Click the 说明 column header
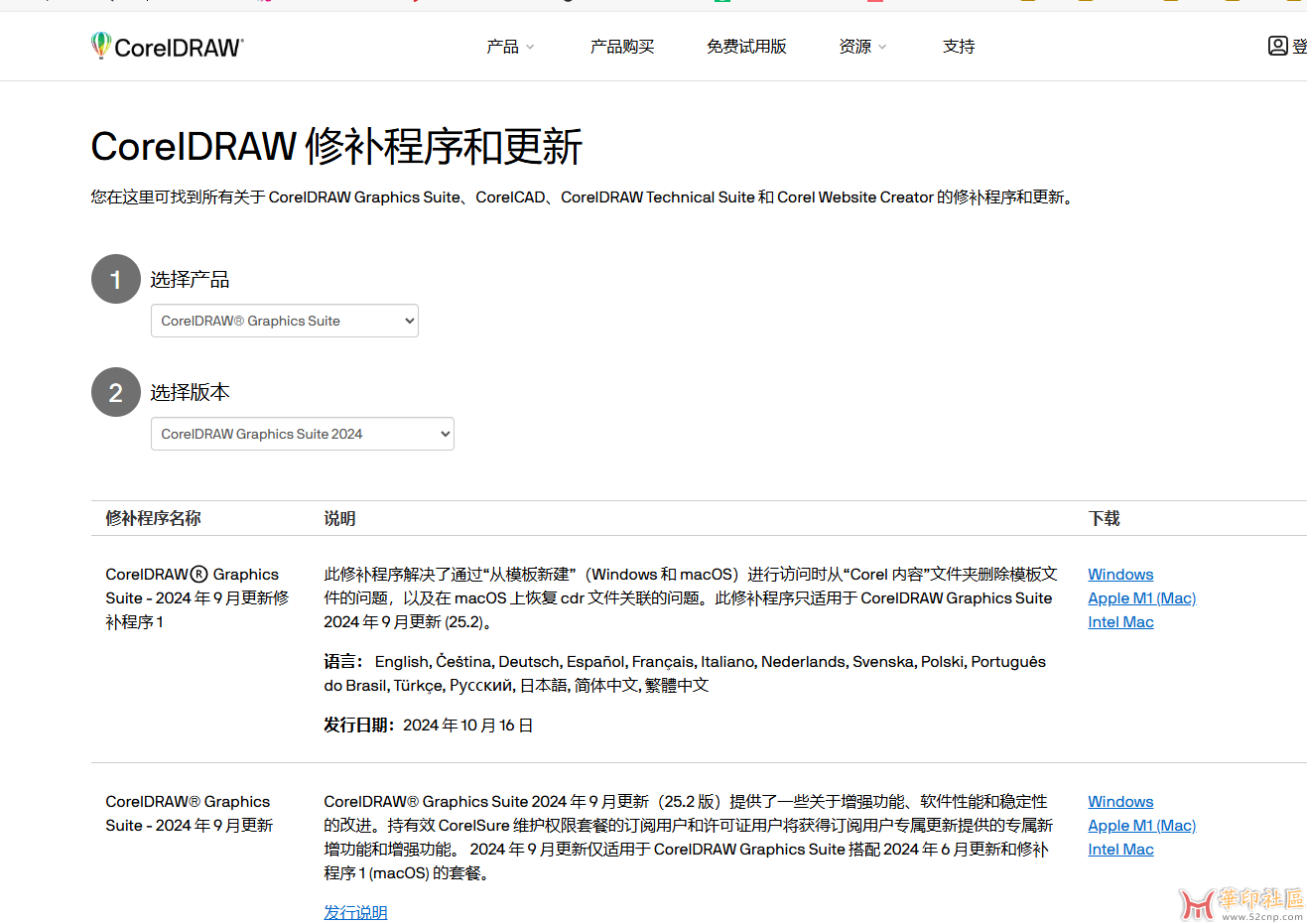The image size is (1307, 924). point(339,518)
